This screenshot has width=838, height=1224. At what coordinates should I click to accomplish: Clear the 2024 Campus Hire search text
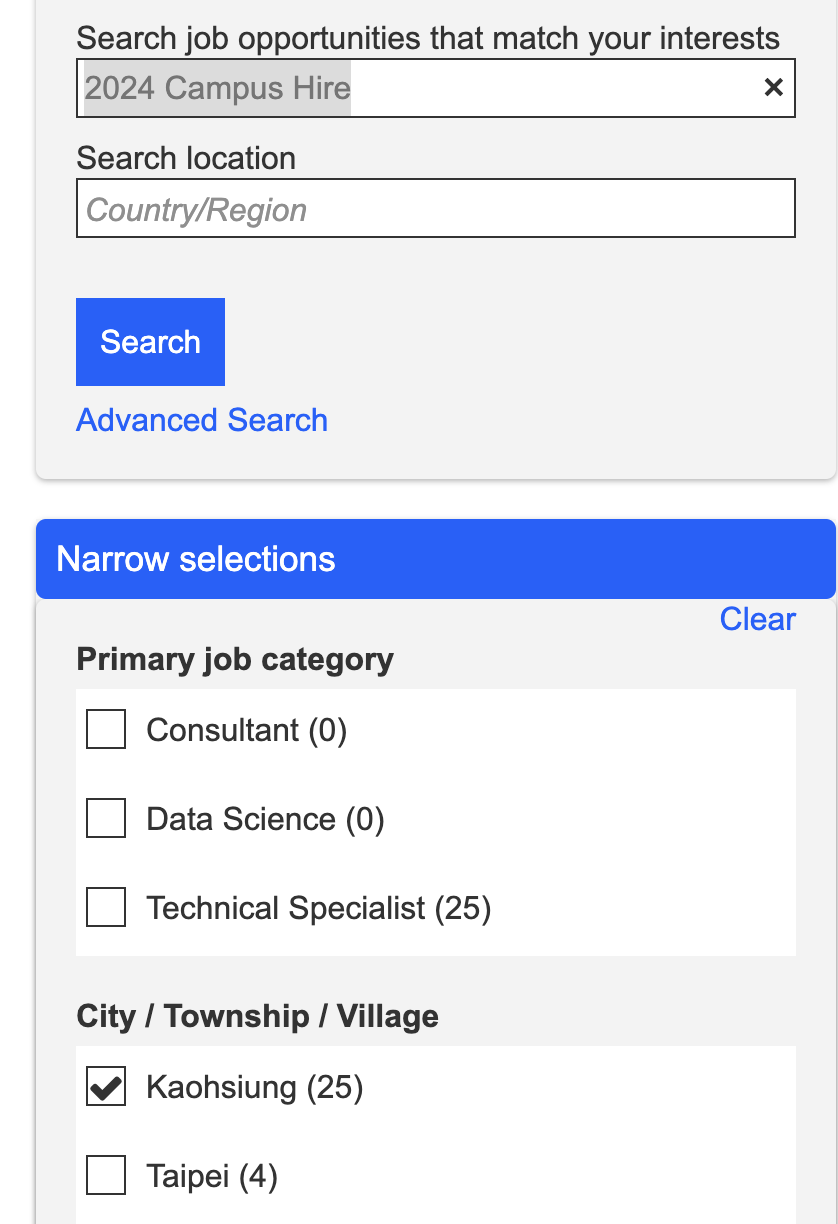point(773,88)
